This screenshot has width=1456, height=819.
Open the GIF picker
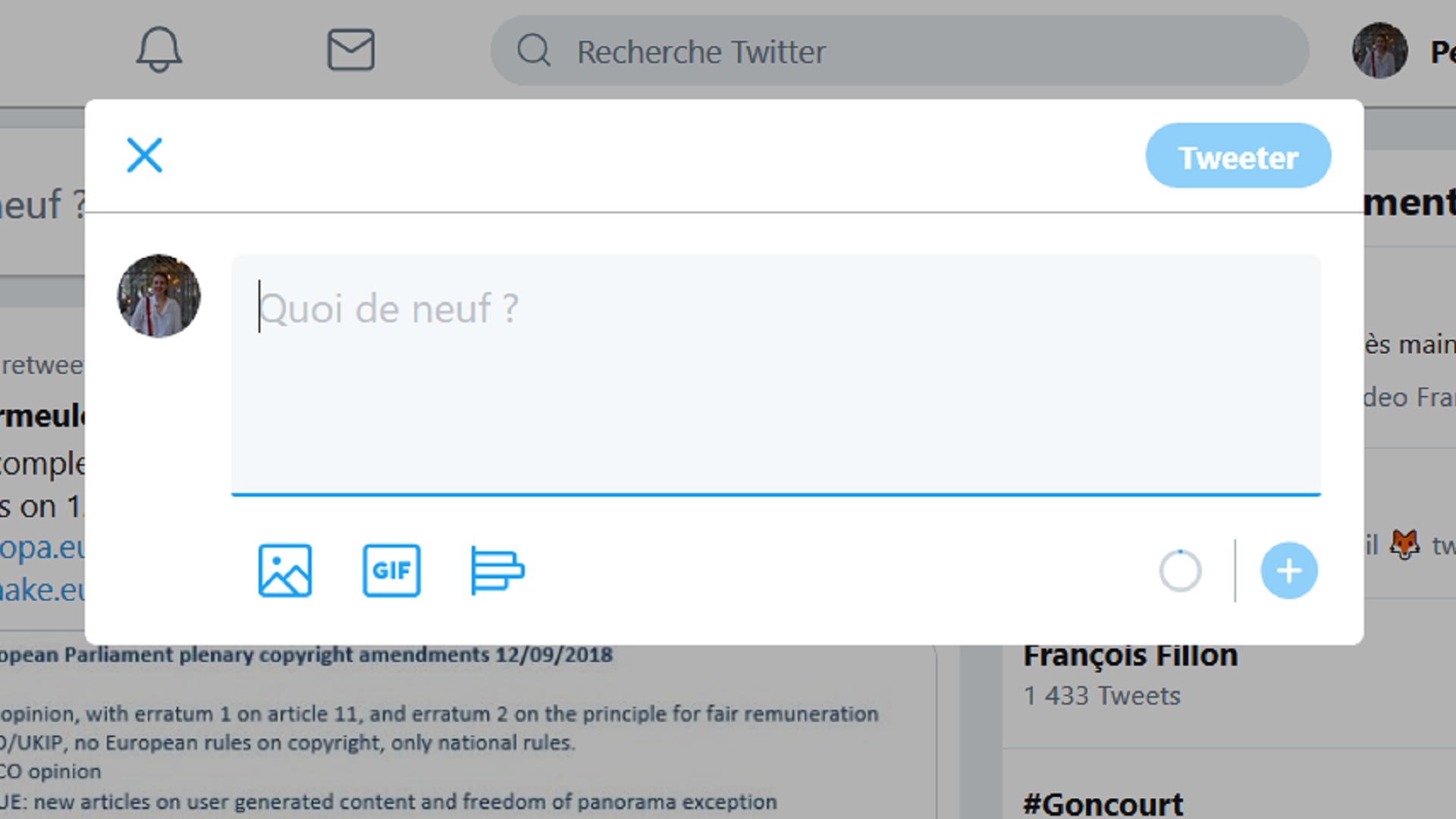(391, 570)
